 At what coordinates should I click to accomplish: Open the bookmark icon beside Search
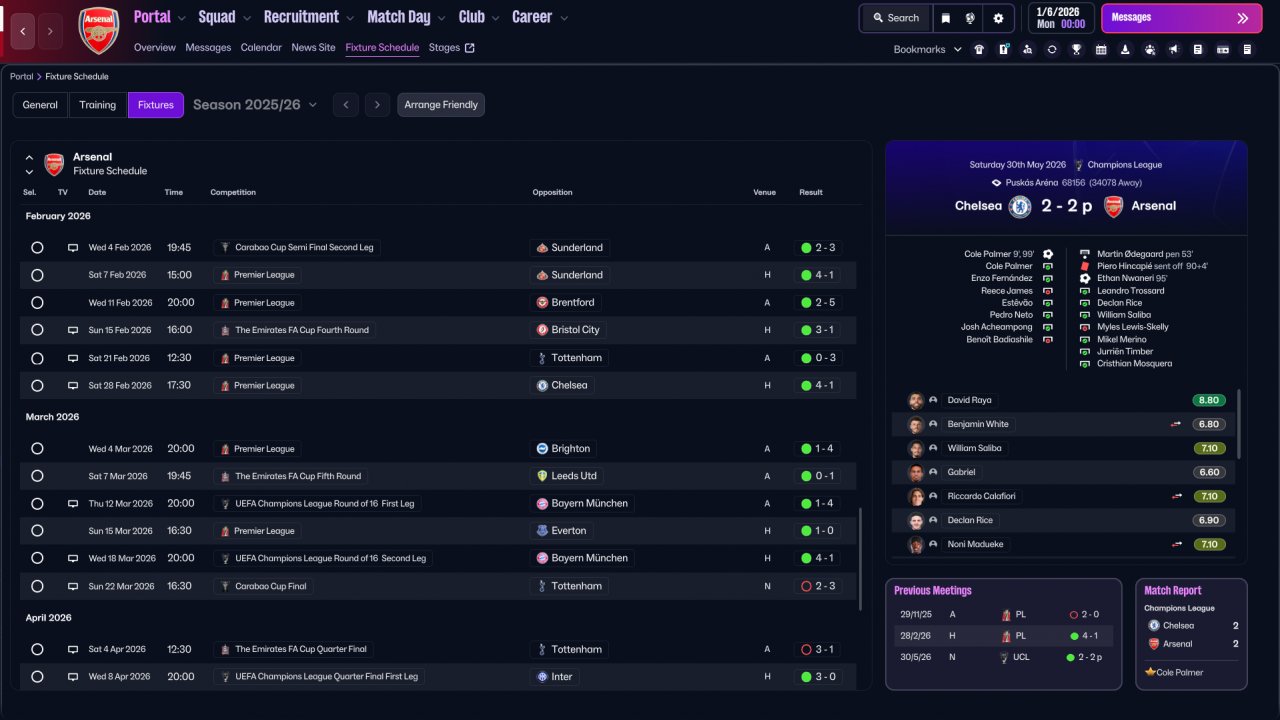945,18
